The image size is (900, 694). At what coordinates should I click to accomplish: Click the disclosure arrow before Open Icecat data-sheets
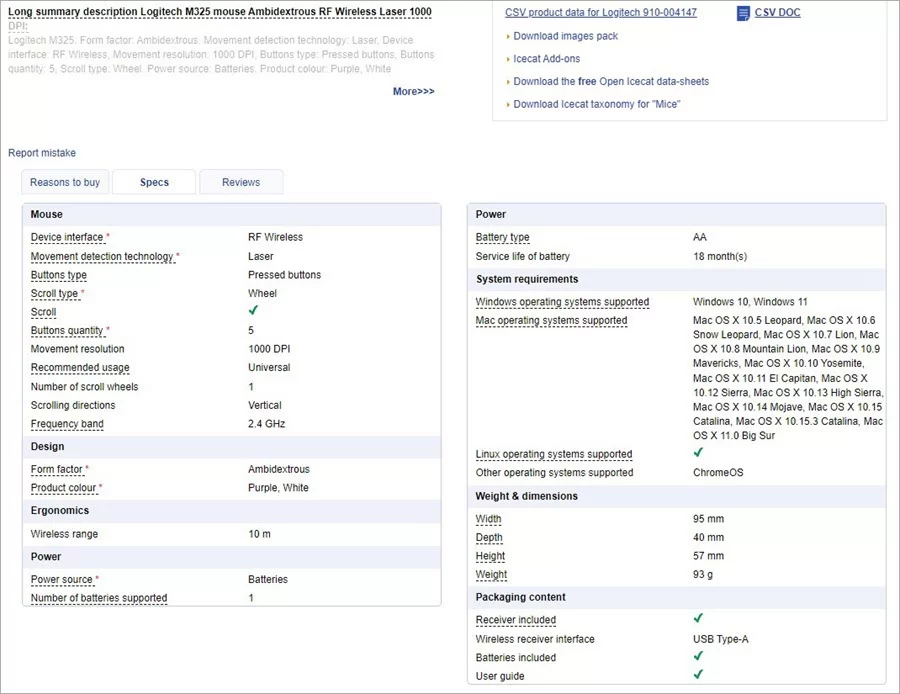pos(510,81)
